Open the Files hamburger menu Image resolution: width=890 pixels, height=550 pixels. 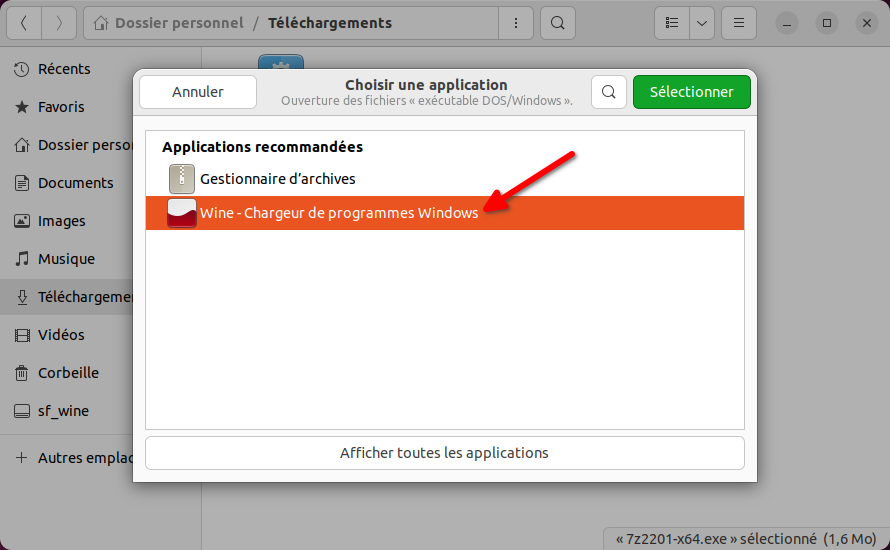point(738,23)
